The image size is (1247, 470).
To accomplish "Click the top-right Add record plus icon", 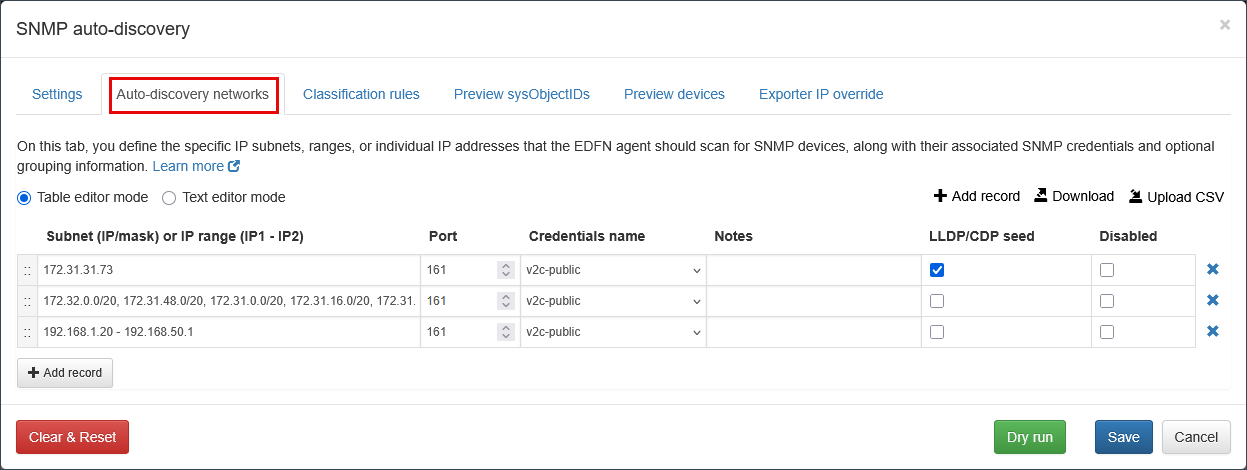I will pyautogui.click(x=940, y=196).
